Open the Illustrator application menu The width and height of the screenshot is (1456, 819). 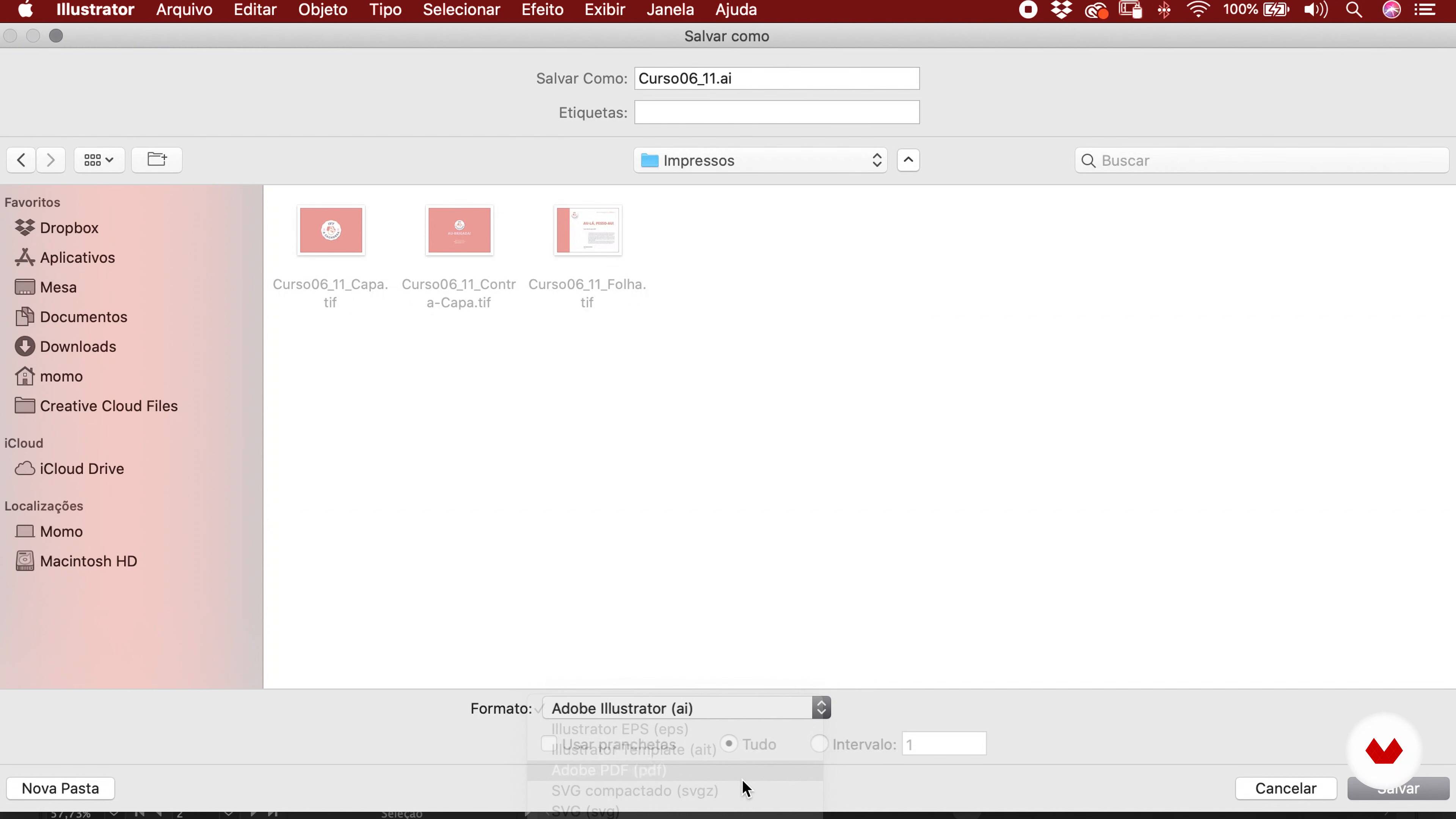(x=95, y=9)
